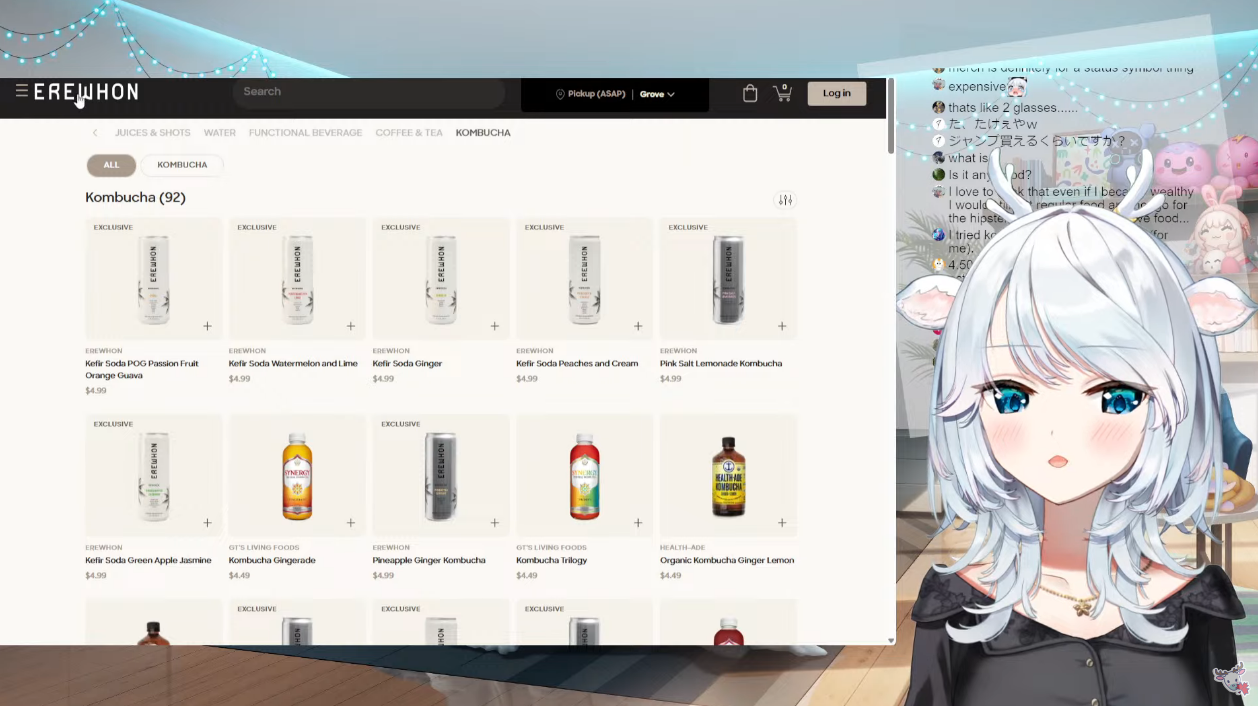Add Kefir Soda Green Apple Jasmine with plus icon

[207, 522]
